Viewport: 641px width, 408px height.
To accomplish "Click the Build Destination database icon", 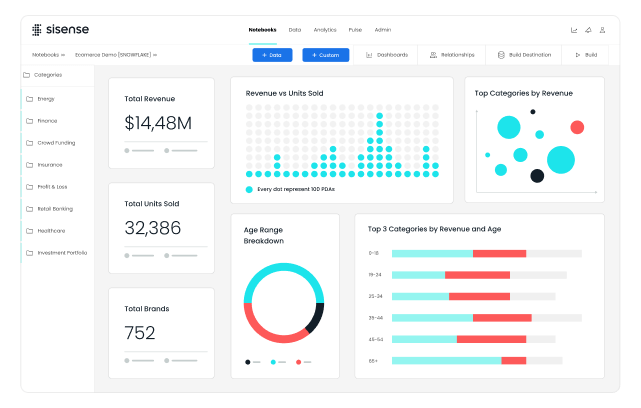I will (501, 55).
